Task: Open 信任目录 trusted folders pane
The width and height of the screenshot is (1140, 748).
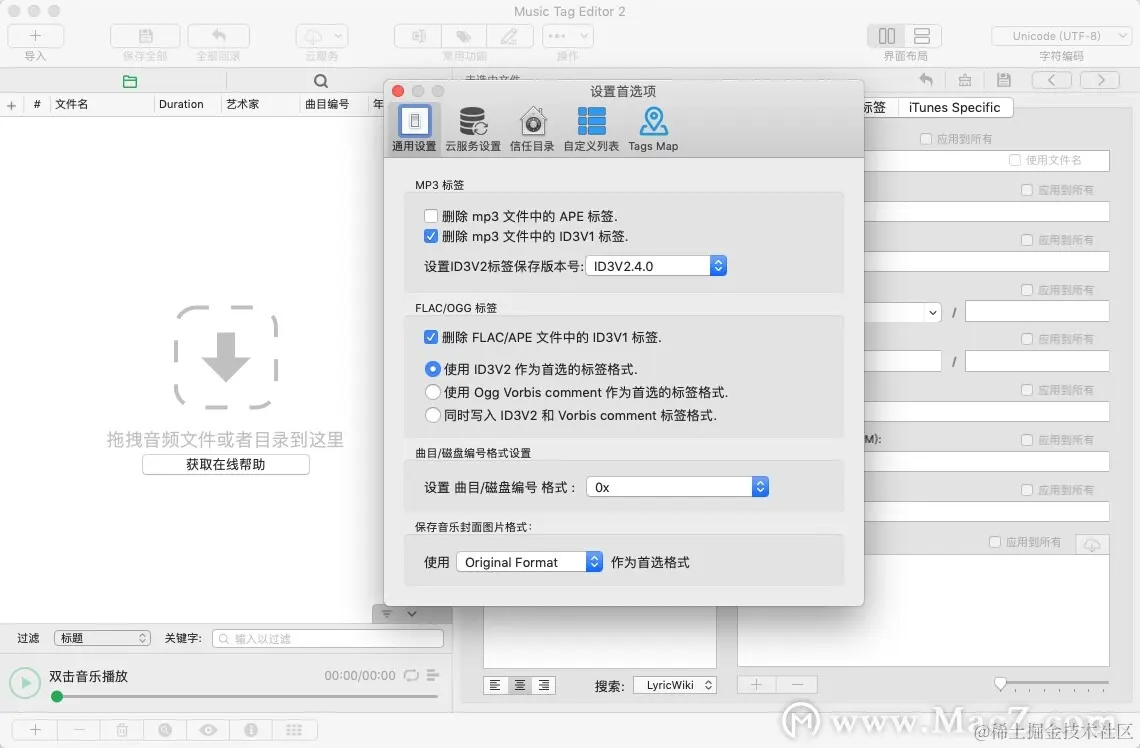Action: click(x=532, y=129)
